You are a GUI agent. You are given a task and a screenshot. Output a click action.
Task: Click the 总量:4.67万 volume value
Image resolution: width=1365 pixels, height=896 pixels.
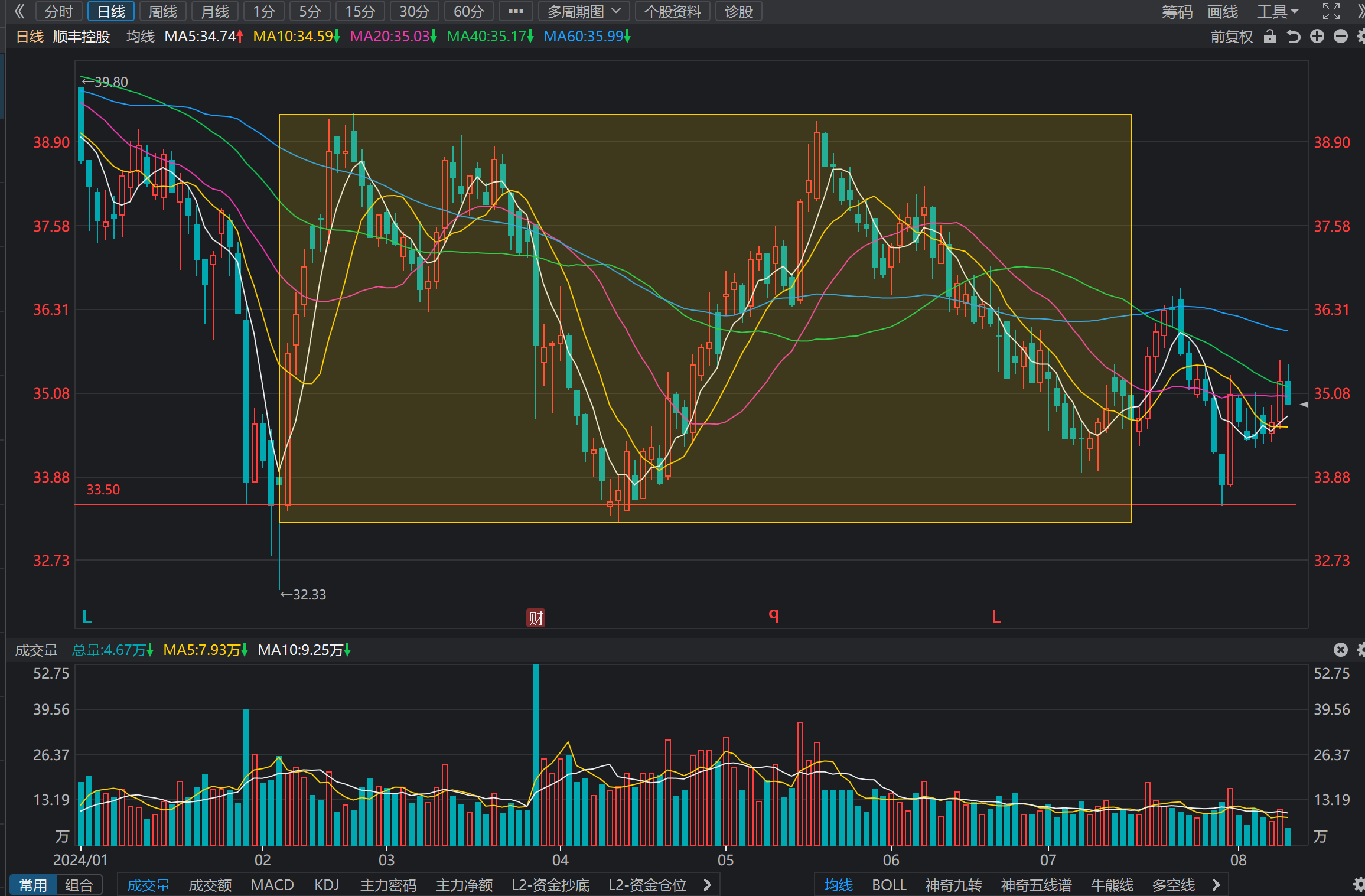pyautogui.click(x=113, y=650)
